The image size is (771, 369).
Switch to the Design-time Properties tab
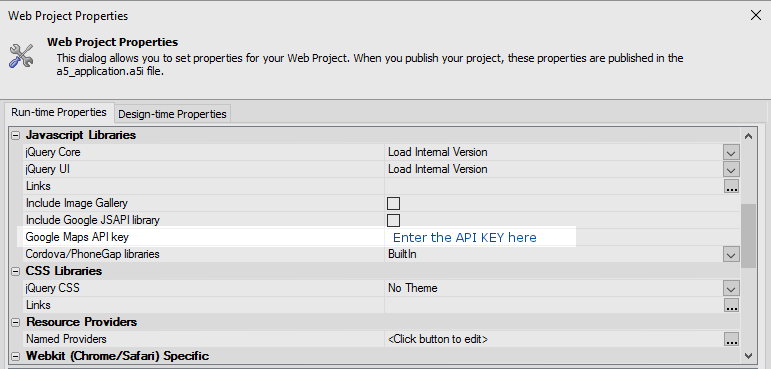(x=172, y=114)
